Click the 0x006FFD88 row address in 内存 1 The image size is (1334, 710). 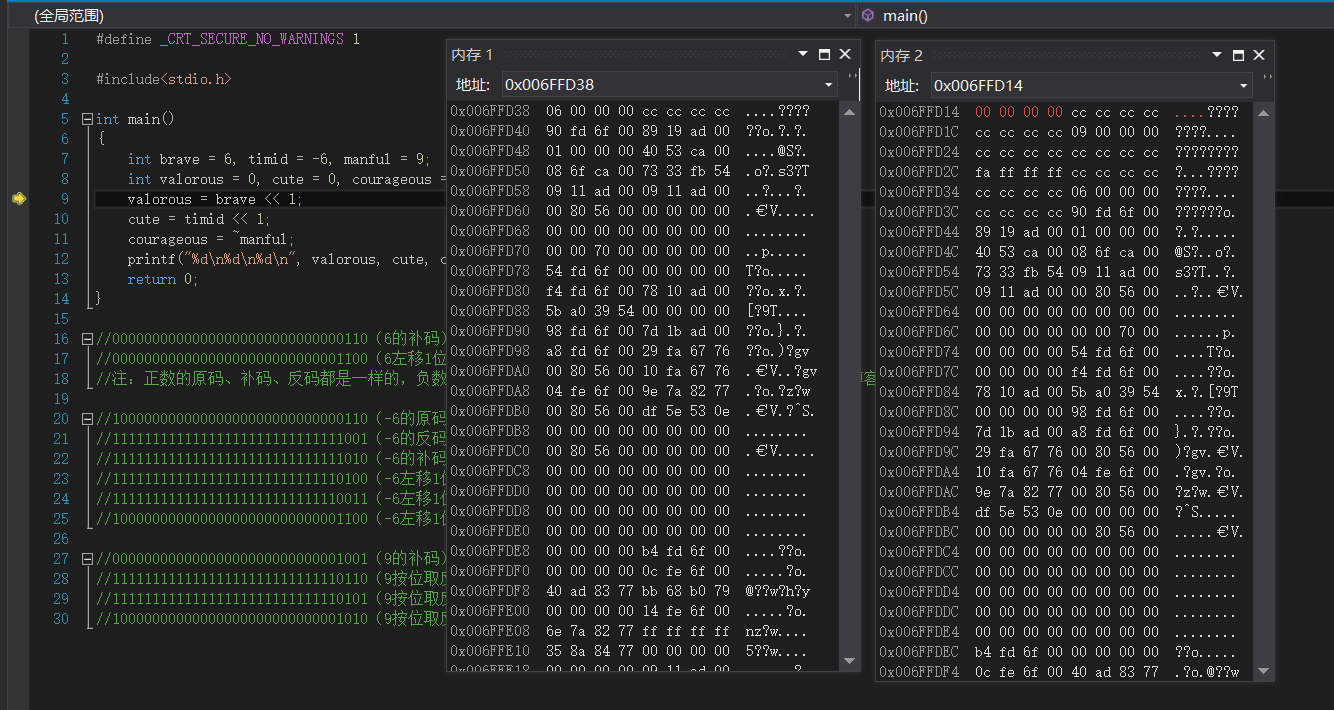point(490,311)
